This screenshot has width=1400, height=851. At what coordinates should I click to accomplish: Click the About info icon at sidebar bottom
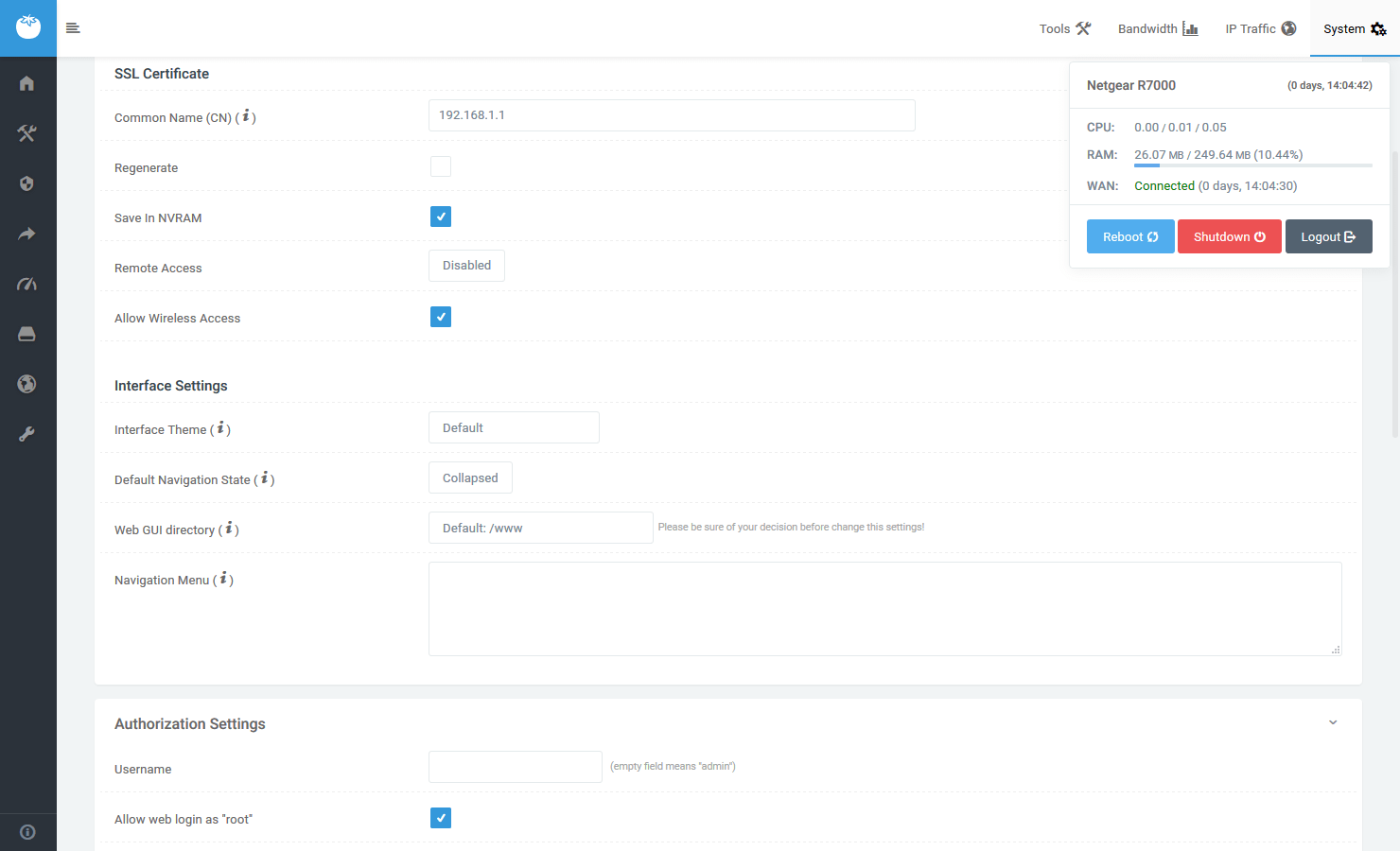click(27, 832)
